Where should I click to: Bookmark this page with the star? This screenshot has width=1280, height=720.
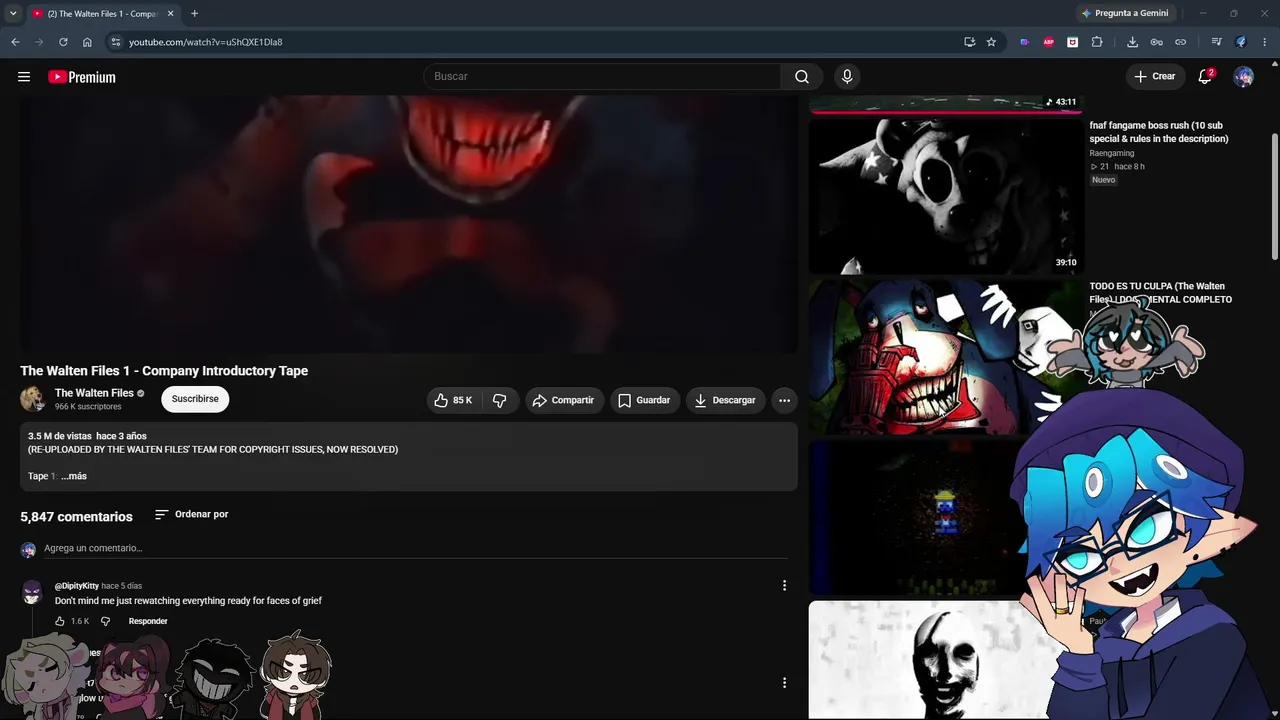[x=991, y=42]
